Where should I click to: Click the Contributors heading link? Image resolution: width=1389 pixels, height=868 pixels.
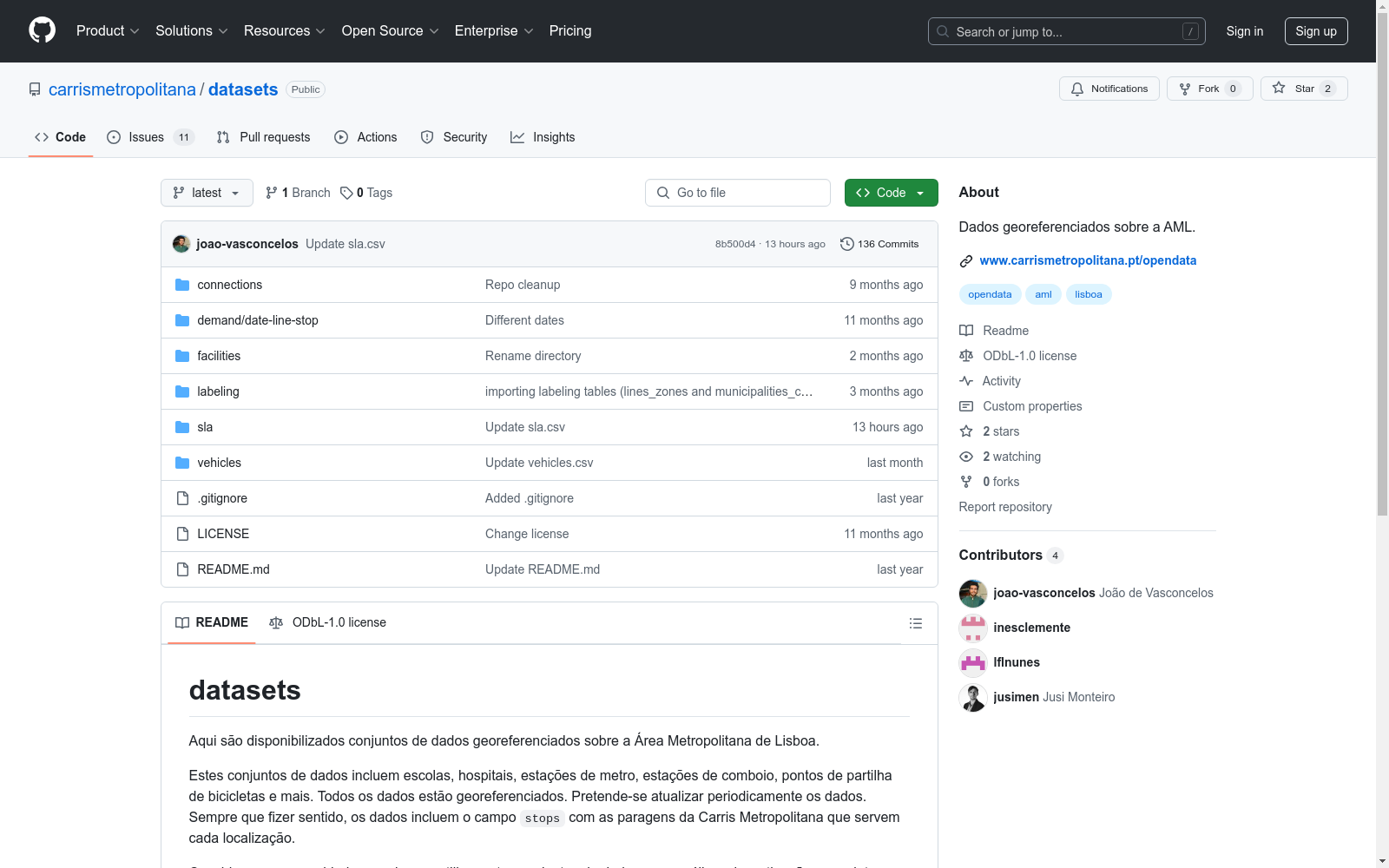(x=1010, y=555)
